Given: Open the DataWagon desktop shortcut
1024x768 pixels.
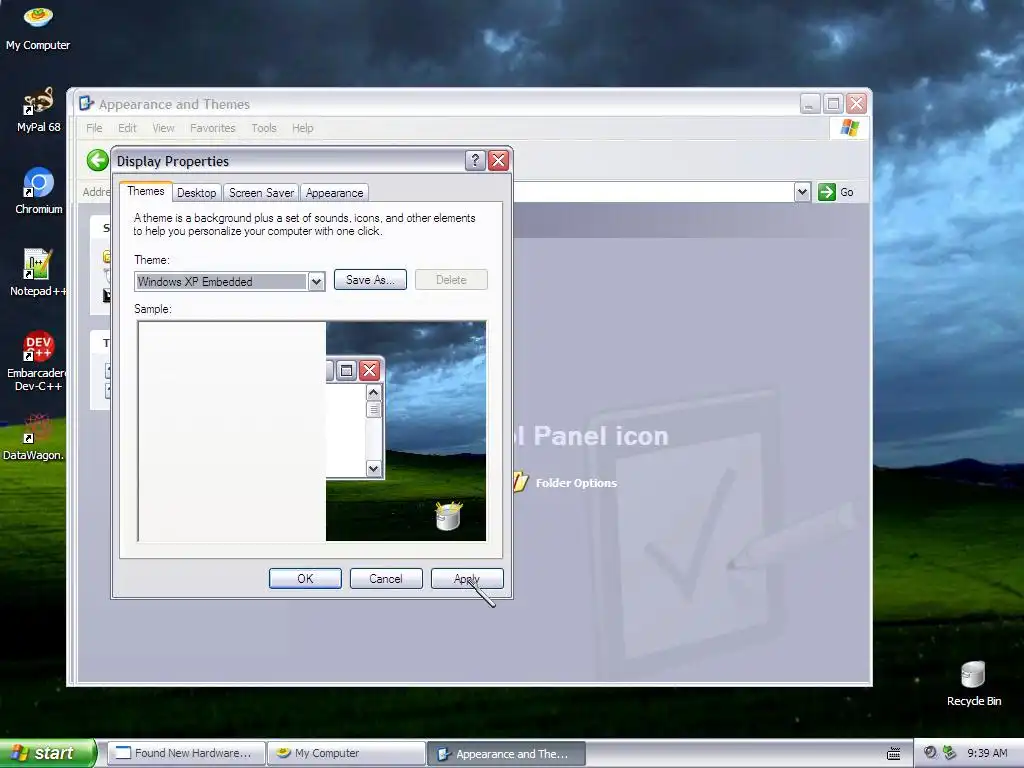Looking at the screenshot, I should [x=34, y=436].
